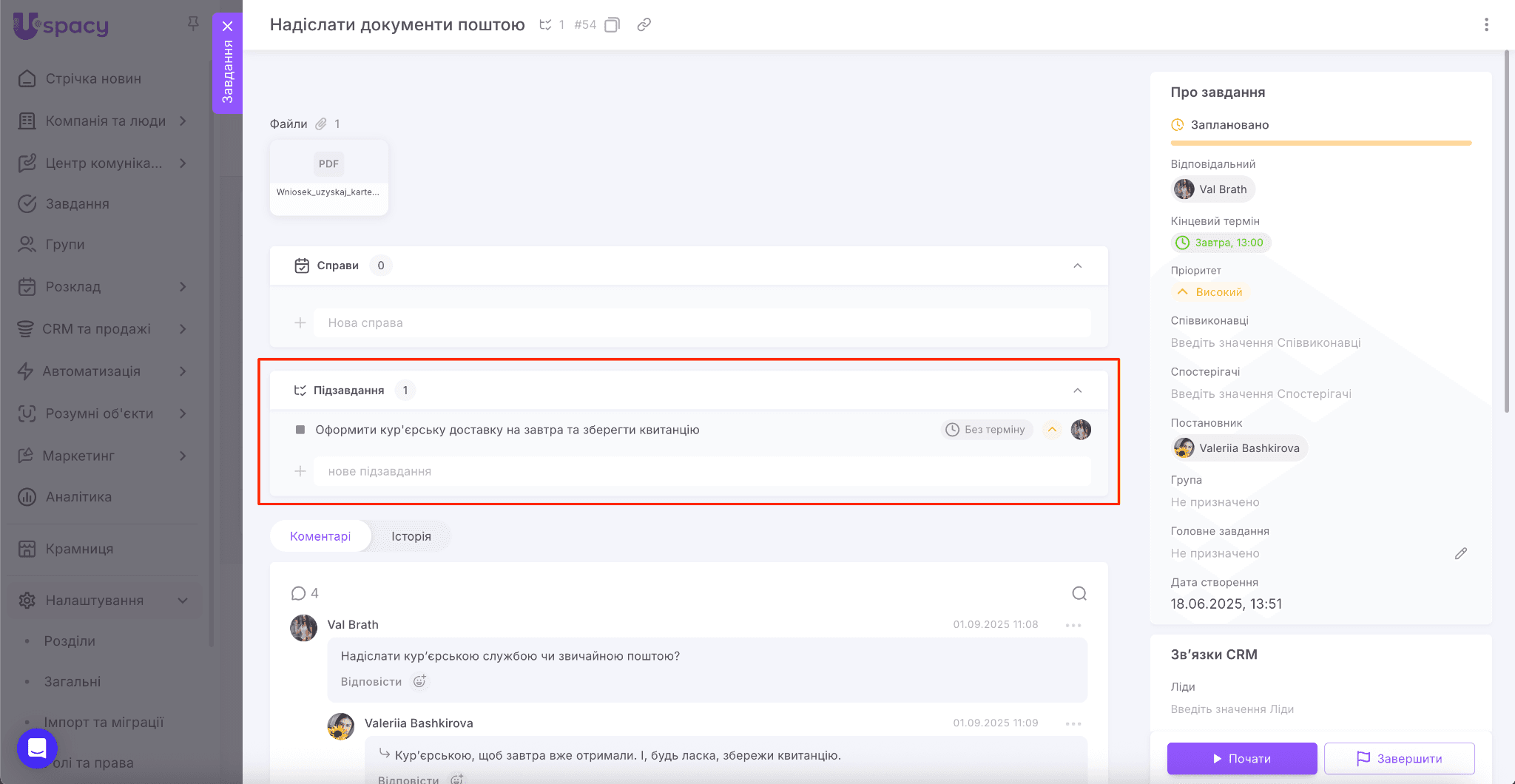Open options for Val Brath's 11:08 comment

(x=1073, y=625)
